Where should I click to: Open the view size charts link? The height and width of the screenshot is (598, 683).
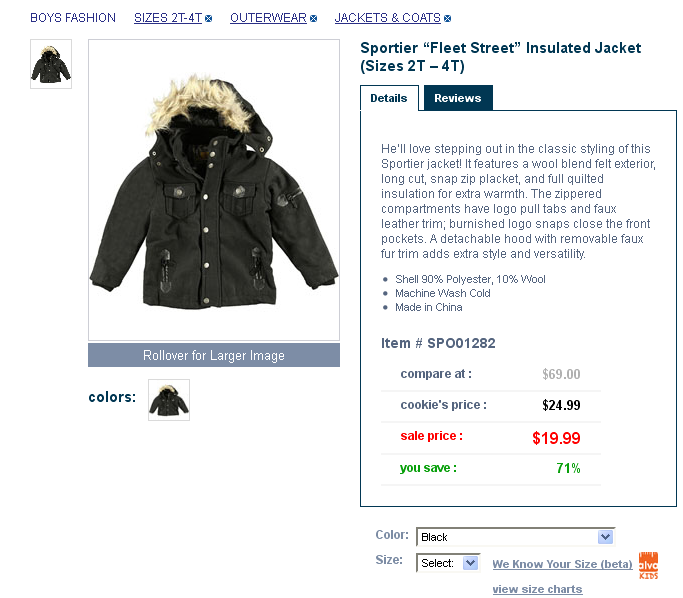coord(537,589)
